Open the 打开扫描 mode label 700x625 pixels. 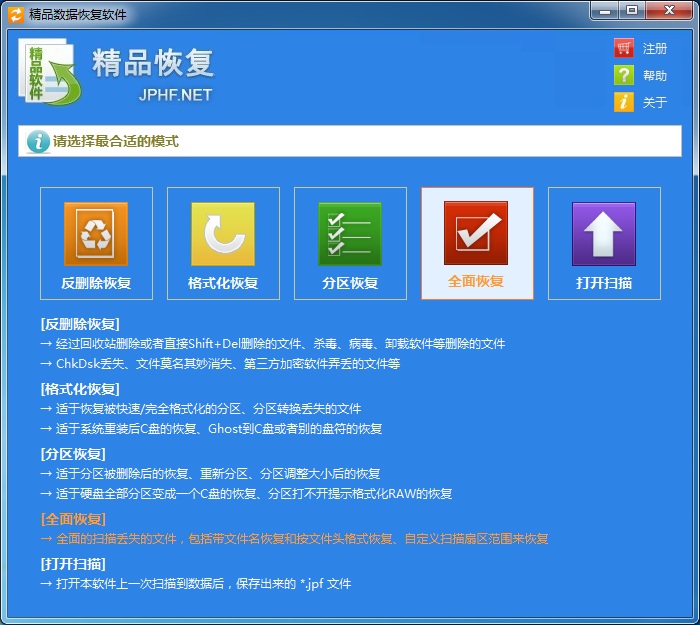tap(604, 283)
